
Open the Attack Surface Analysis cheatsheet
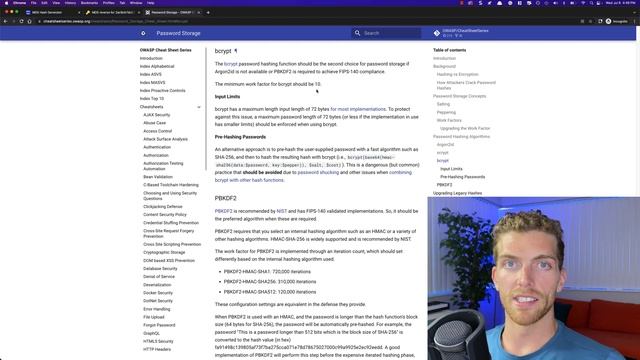pos(165,139)
